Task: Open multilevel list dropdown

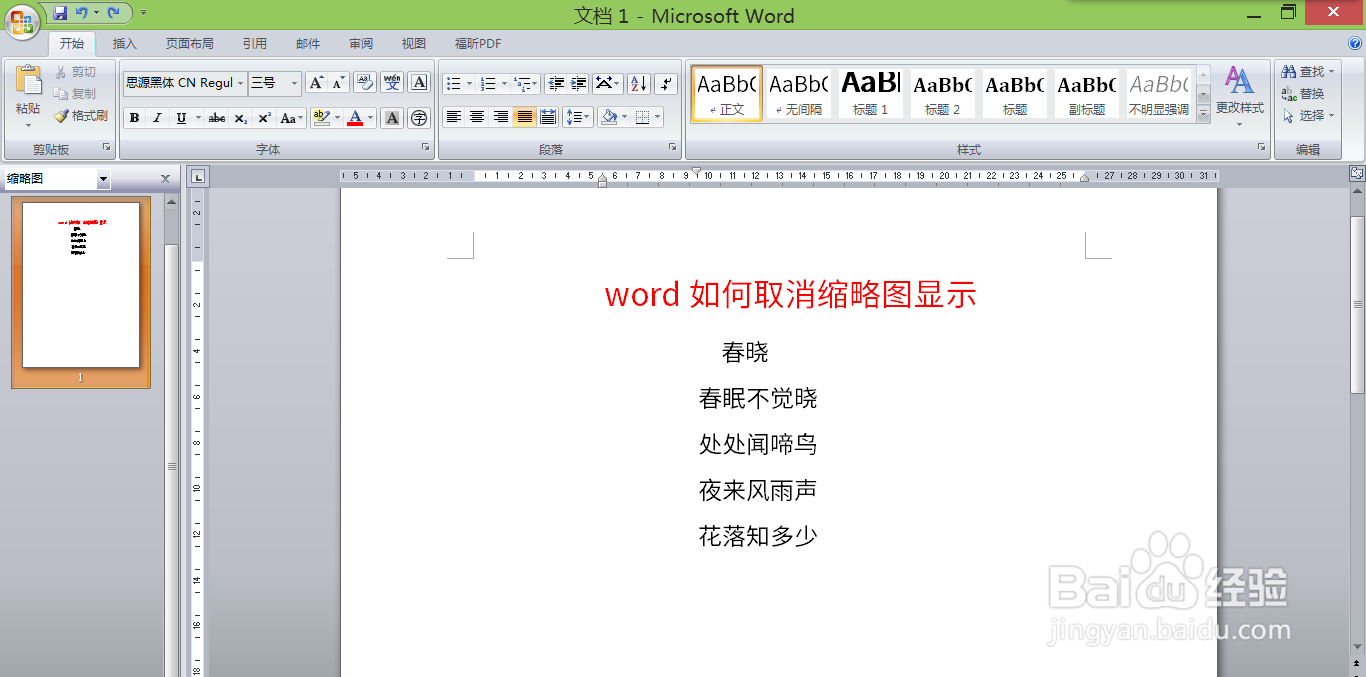Action: pos(536,83)
